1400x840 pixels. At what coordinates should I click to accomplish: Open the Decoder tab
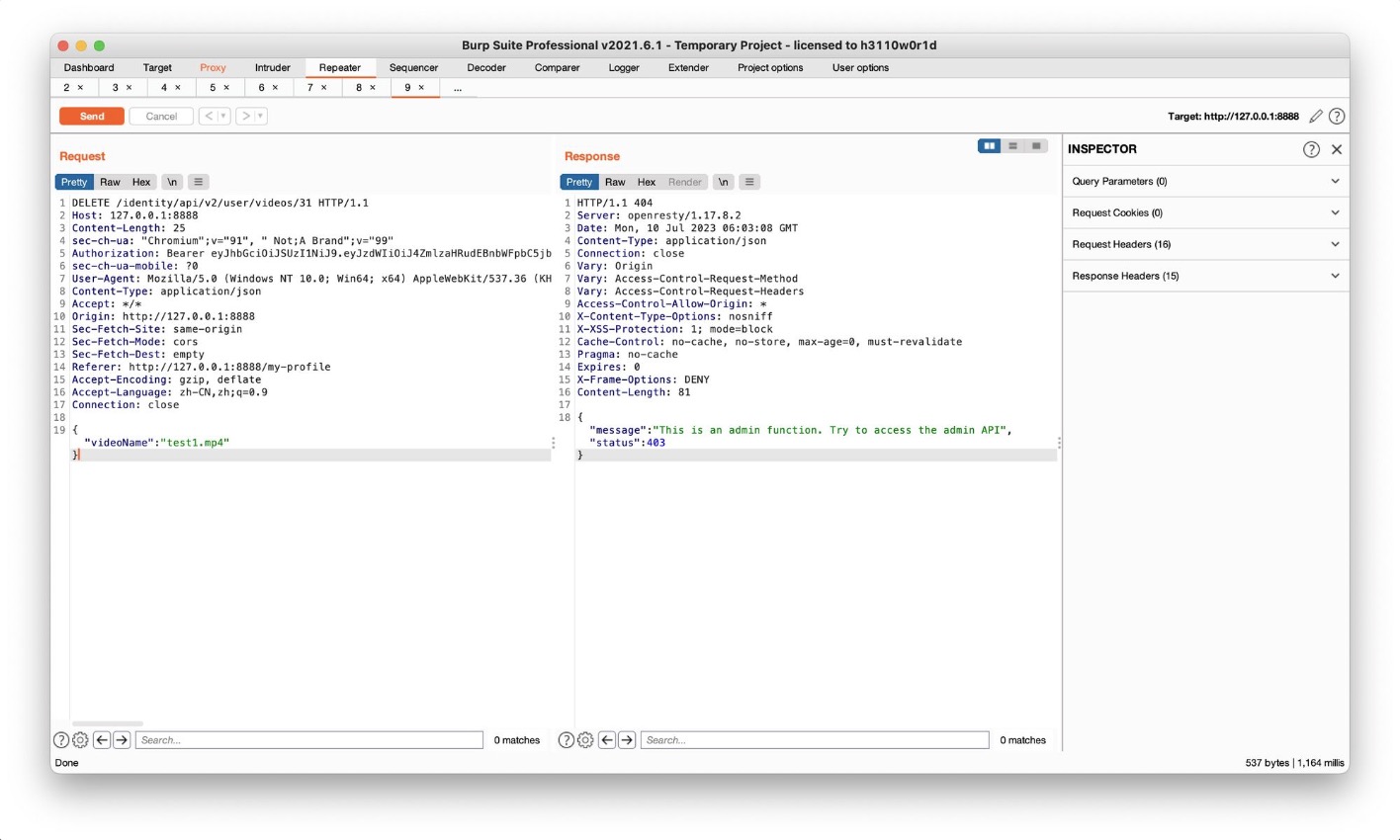485,68
